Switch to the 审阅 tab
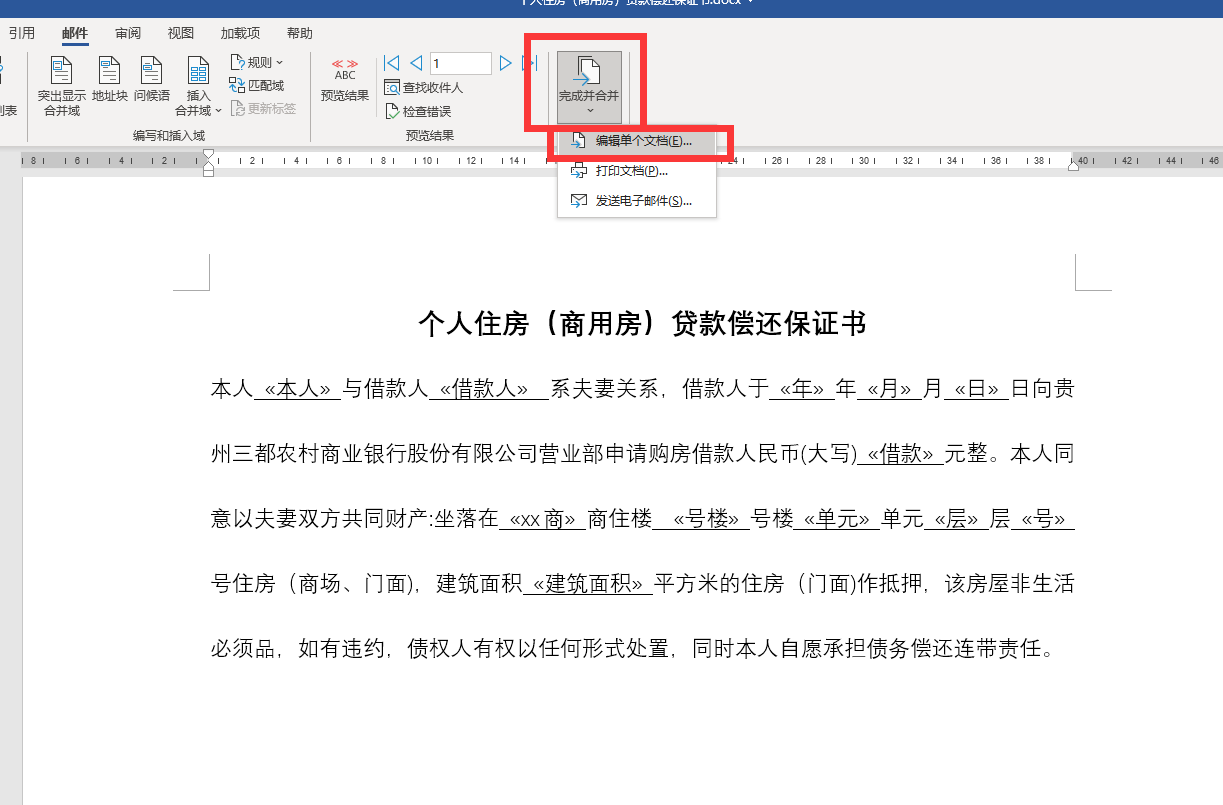Screen dimensions: 1223x805 pyautogui.click(x=128, y=33)
